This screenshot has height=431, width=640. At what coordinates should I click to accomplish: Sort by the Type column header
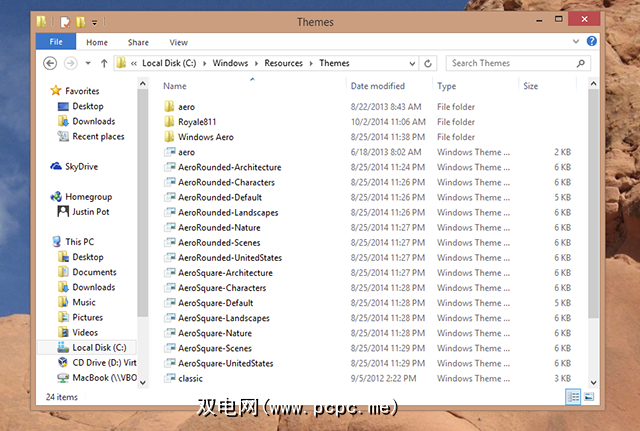click(x=447, y=86)
